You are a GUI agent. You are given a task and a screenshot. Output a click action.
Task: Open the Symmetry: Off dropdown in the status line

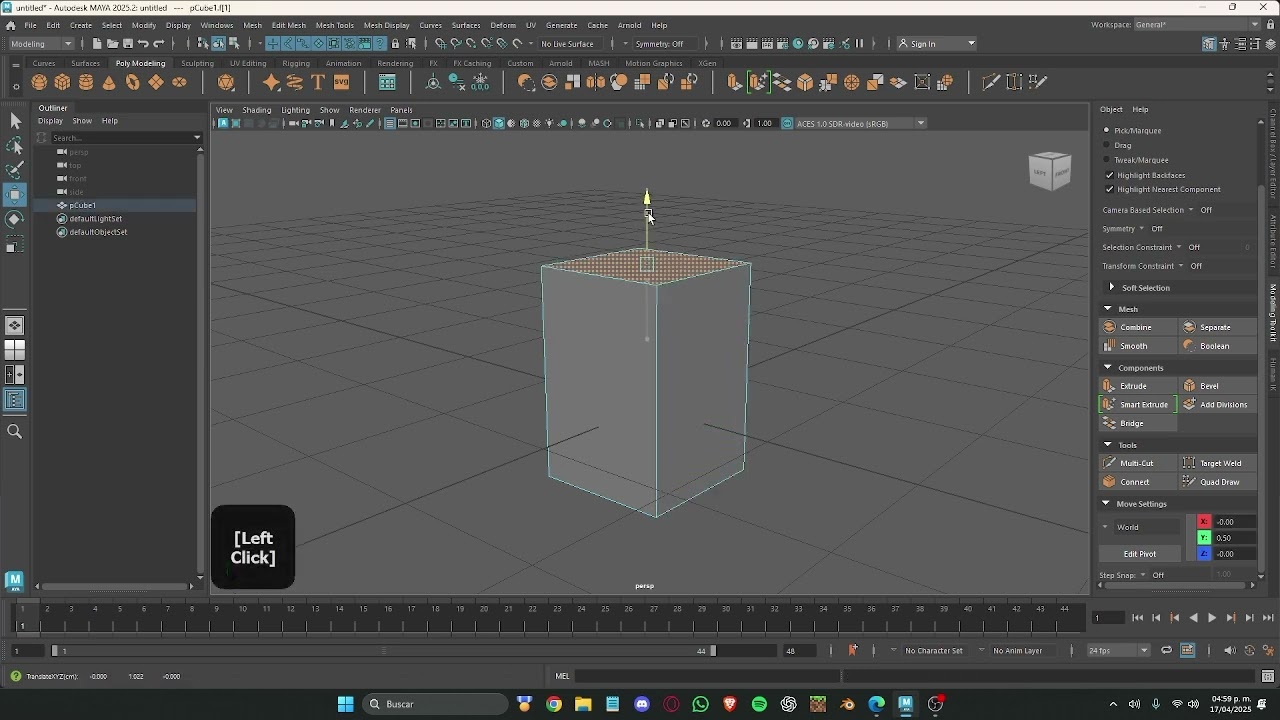point(667,44)
